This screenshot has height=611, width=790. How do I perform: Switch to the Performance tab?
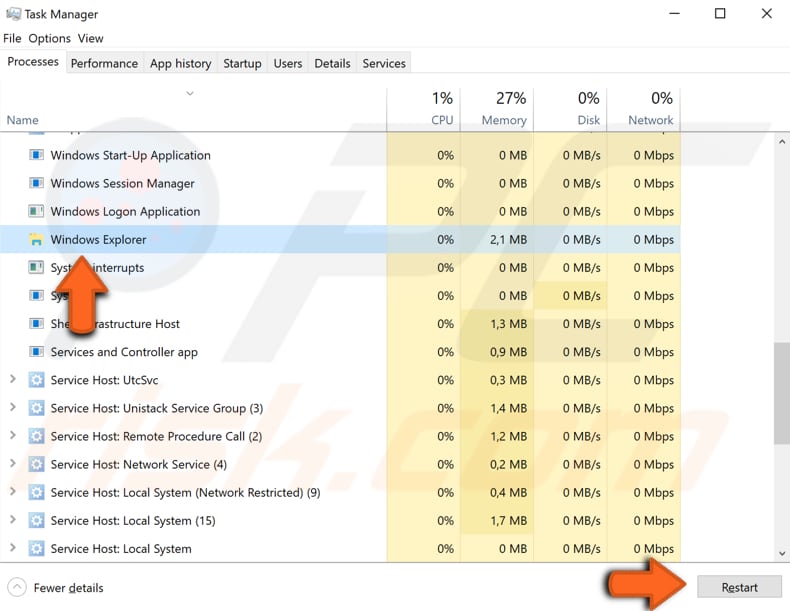coord(104,63)
